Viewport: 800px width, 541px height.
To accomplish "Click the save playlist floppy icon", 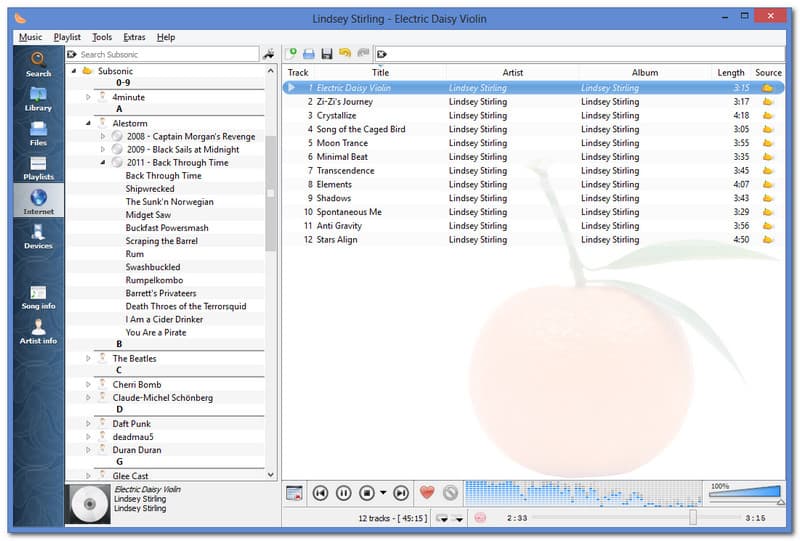I will pos(327,54).
